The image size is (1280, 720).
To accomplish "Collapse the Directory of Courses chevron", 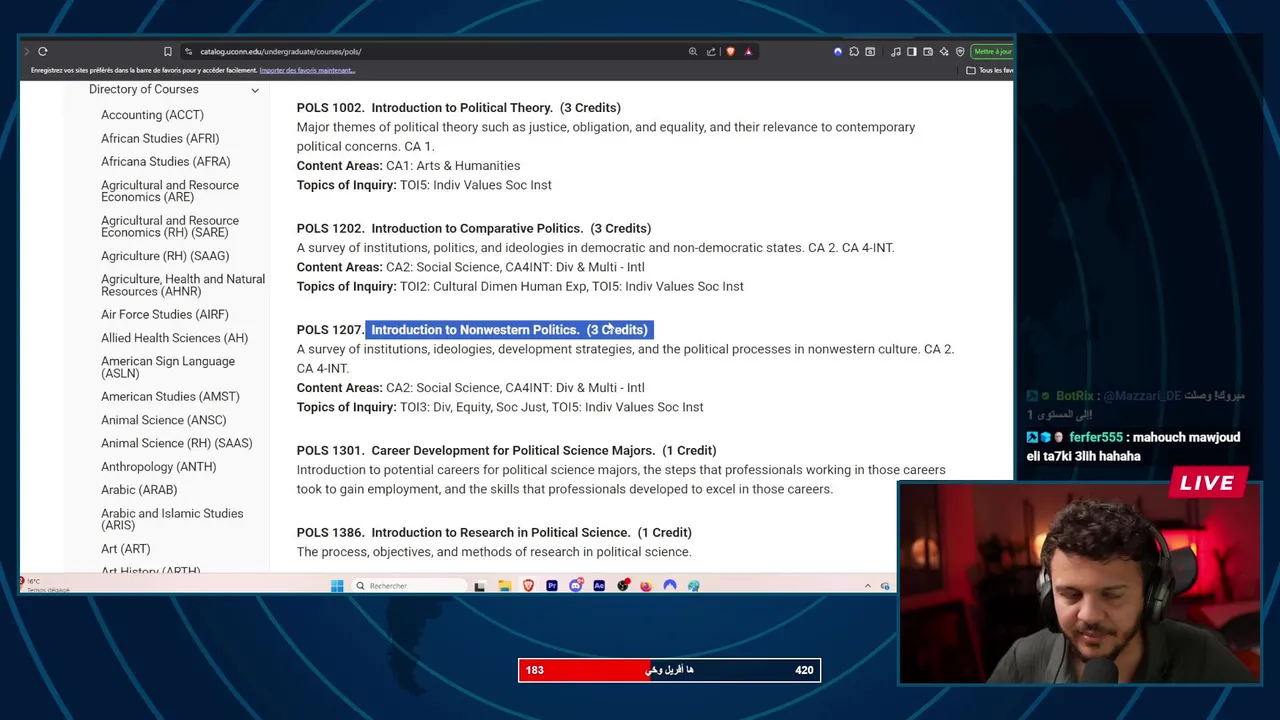I will 255,90.
